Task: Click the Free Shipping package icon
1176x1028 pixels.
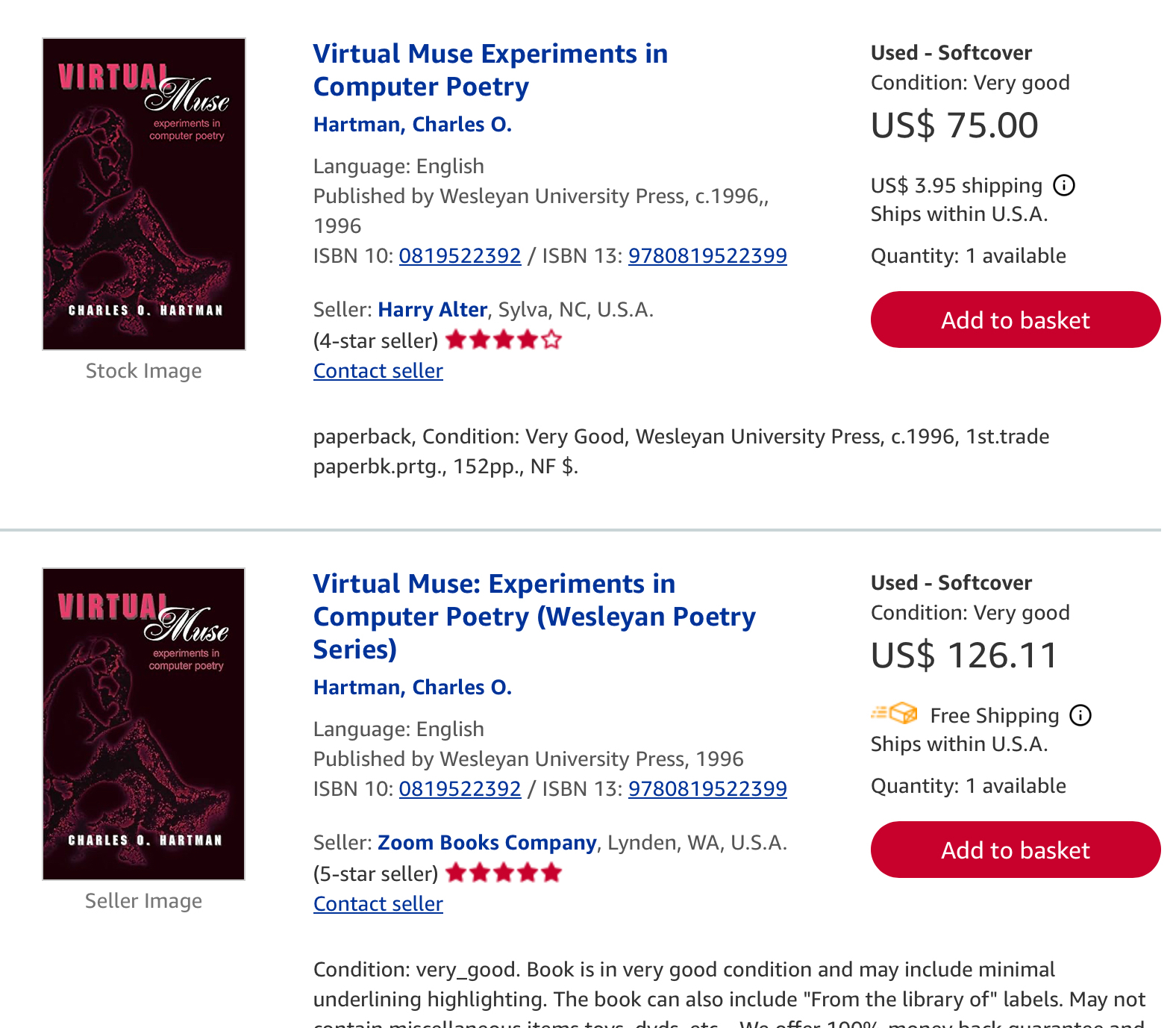Action: point(895,714)
